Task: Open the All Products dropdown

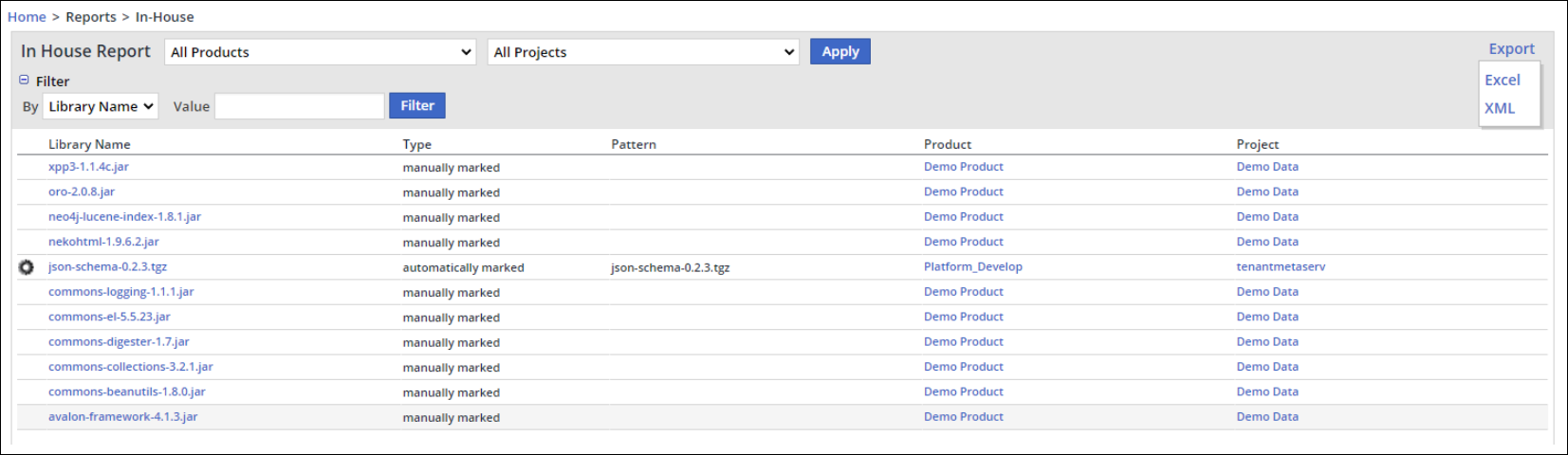Action: point(321,52)
